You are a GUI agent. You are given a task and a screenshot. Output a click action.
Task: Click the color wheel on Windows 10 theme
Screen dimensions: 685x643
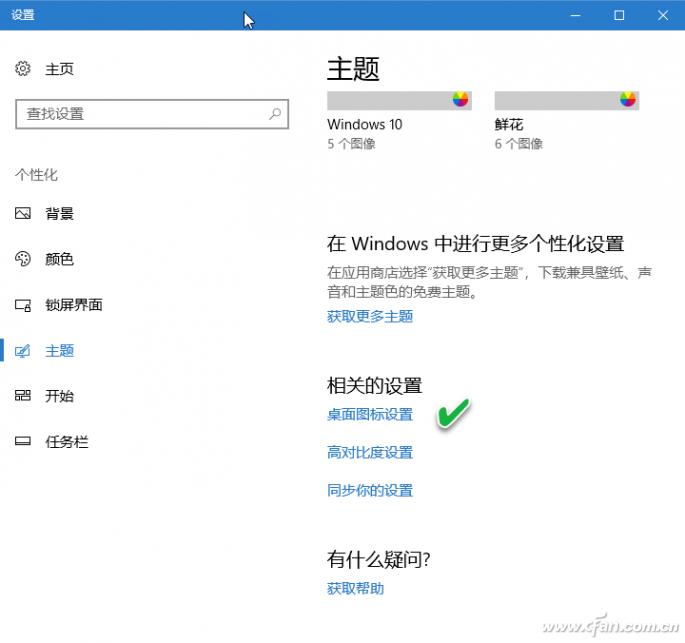point(460,100)
